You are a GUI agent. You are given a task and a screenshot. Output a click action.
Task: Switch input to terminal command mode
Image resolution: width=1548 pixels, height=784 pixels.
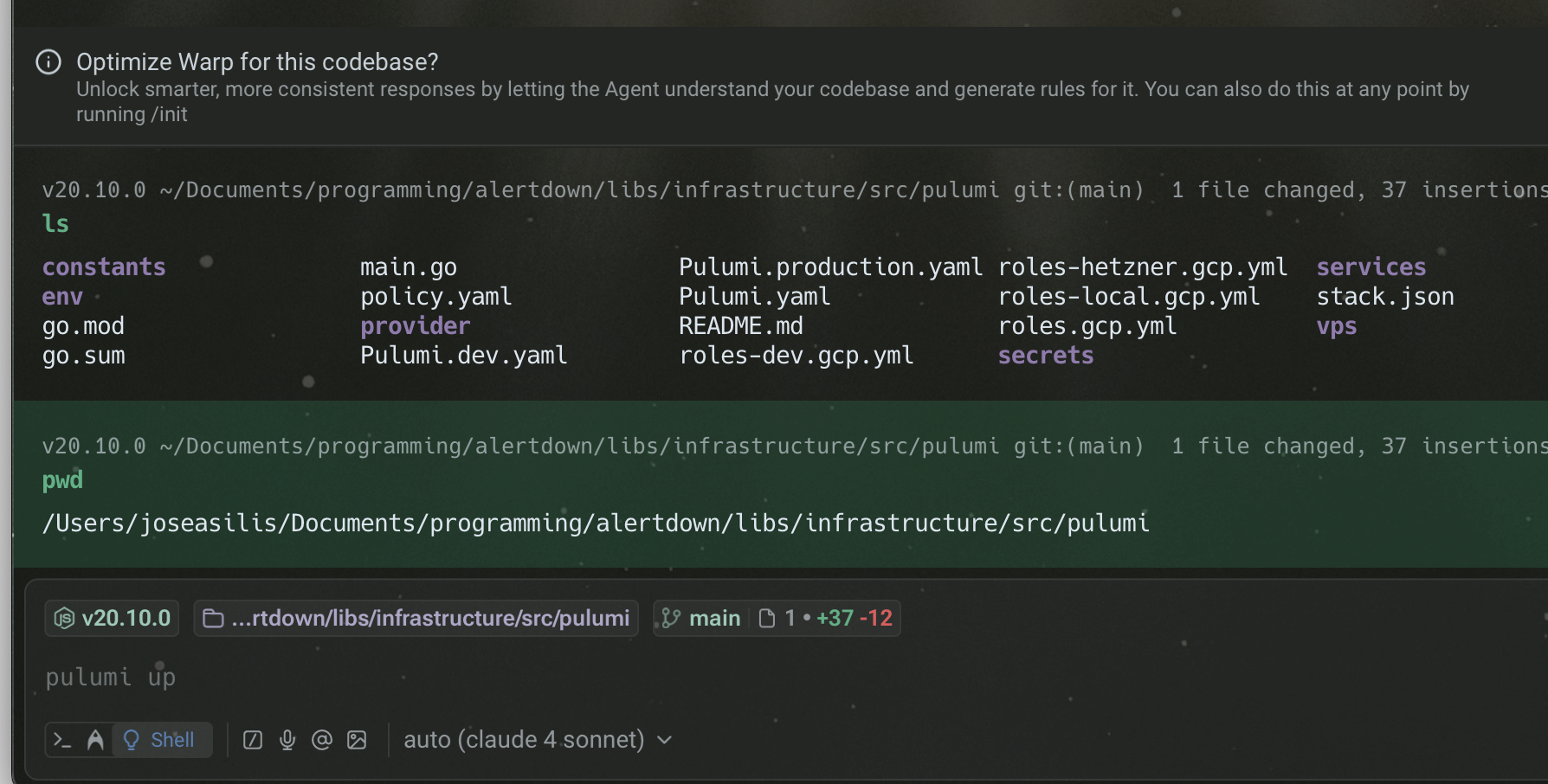tap(62, 740)
